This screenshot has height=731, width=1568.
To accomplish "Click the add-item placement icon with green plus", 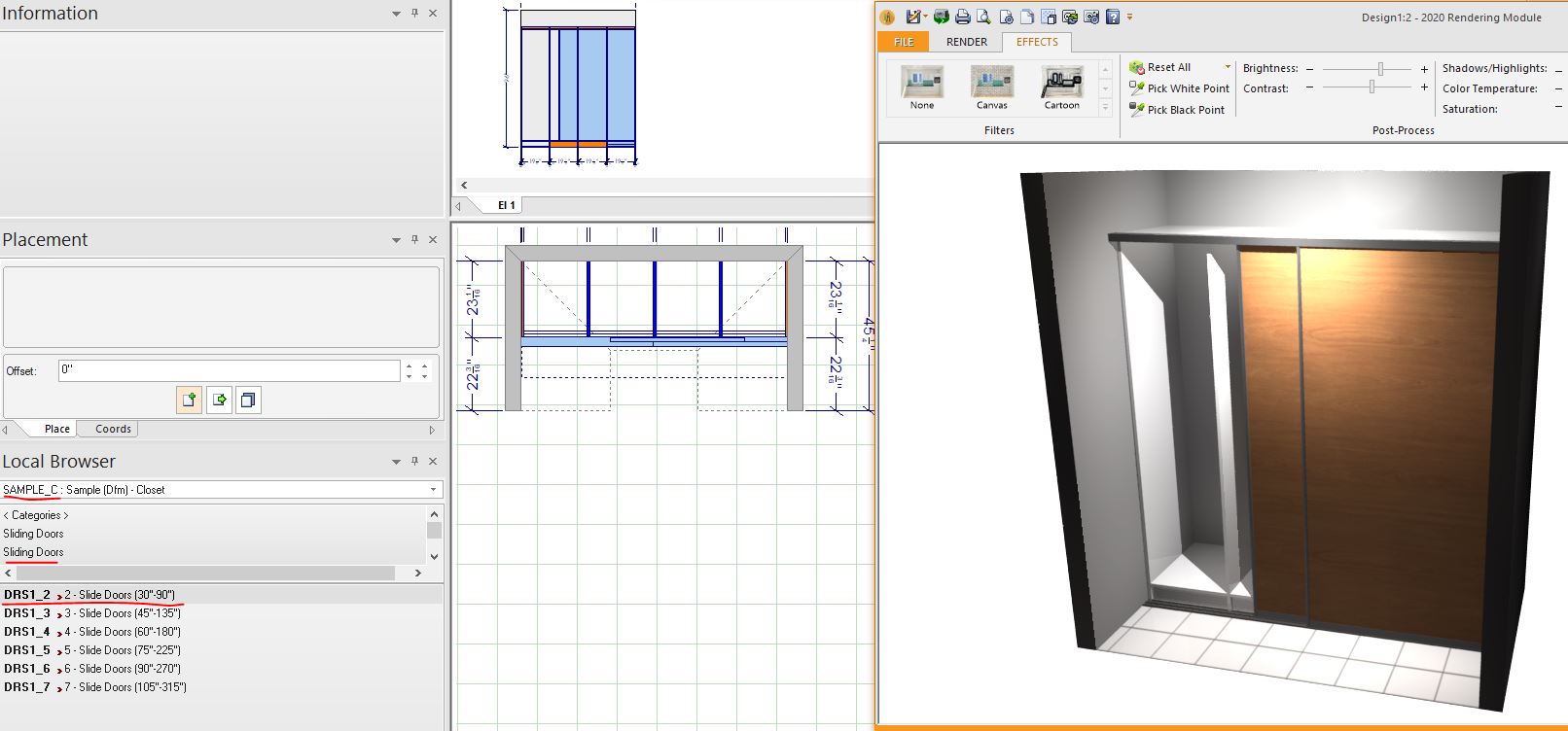I will pos(190,400).
